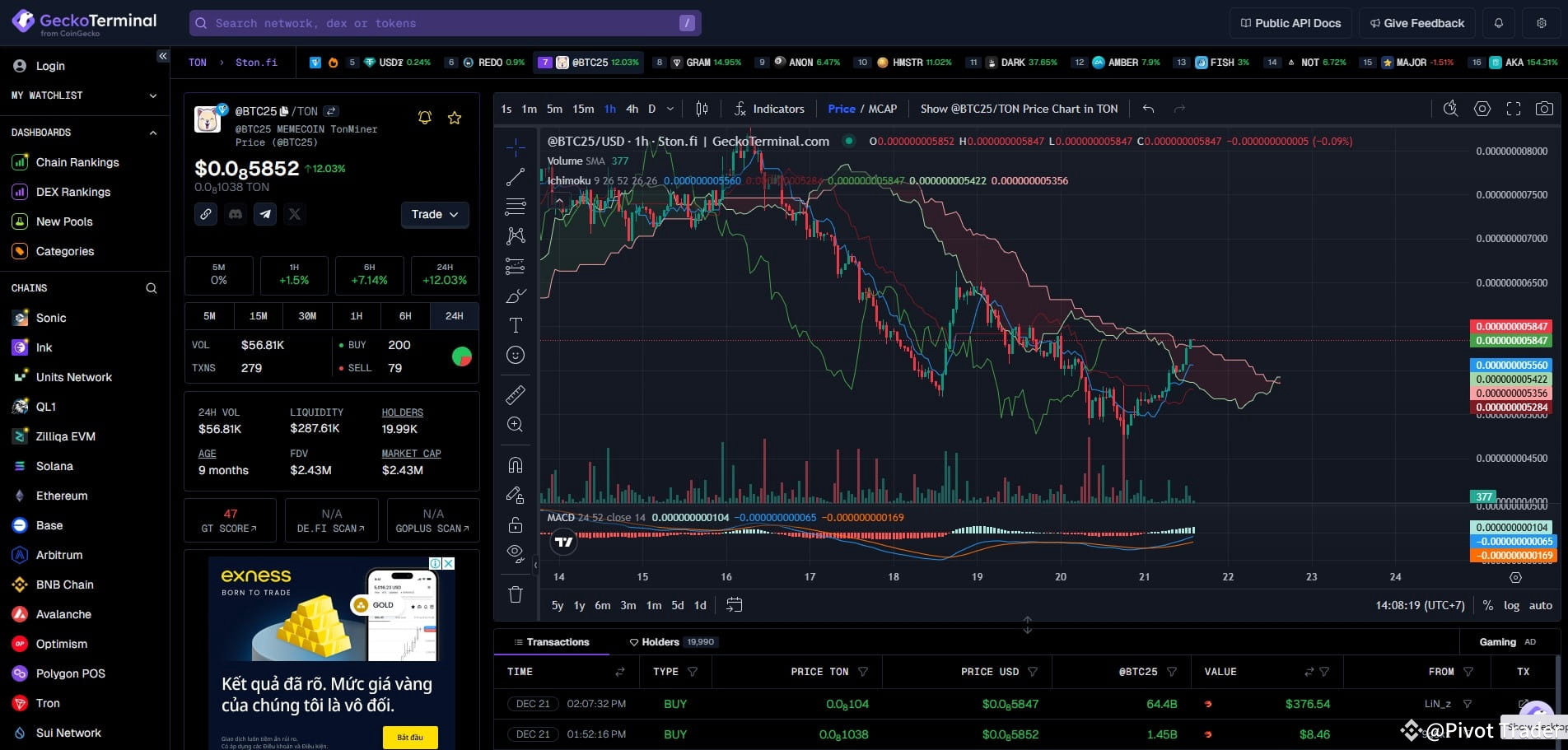1568x750 pixels.
Task: Open the Telegram link for @BTC25
Action: 264,214
